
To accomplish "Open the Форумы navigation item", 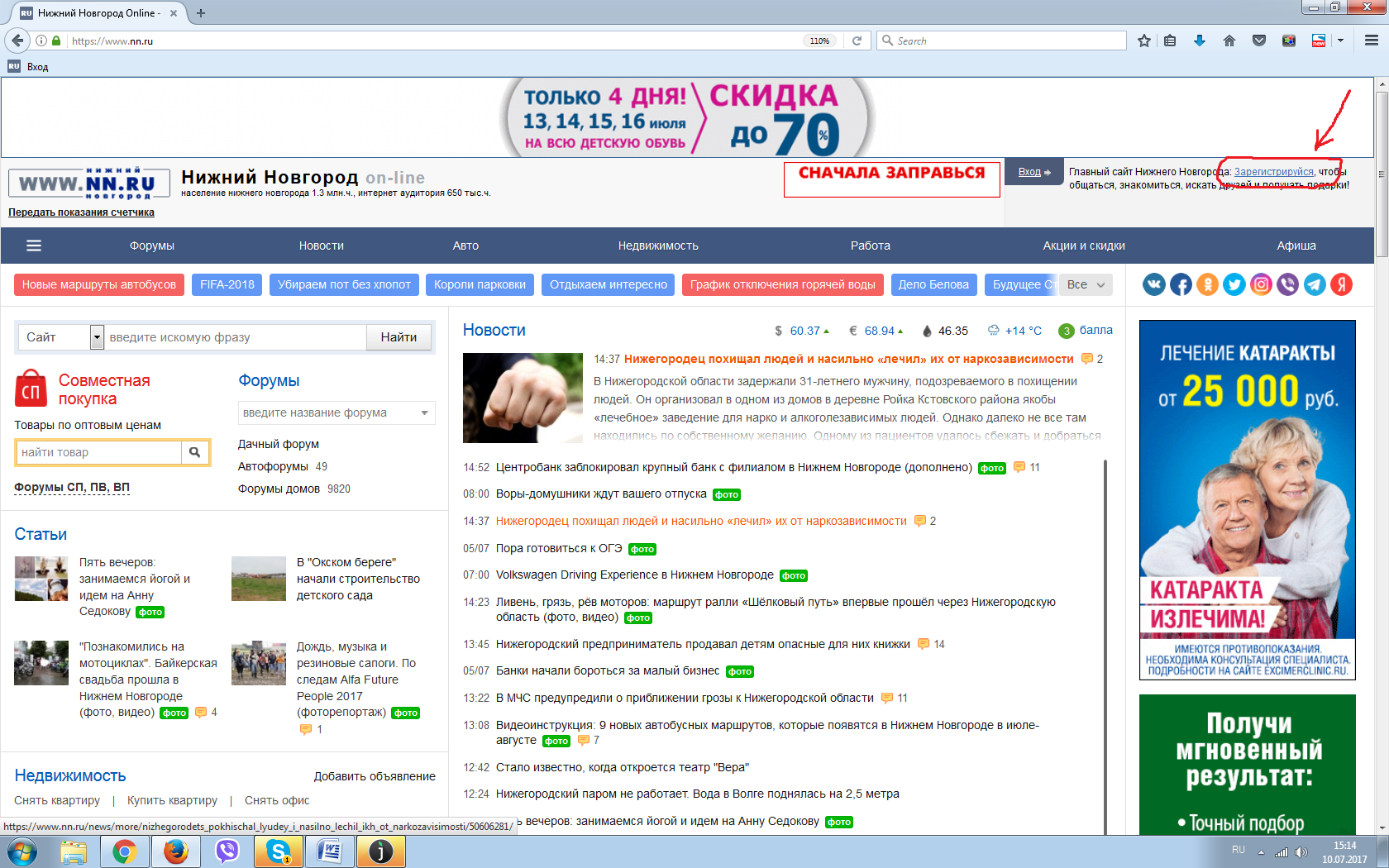I will click(152, 246).
